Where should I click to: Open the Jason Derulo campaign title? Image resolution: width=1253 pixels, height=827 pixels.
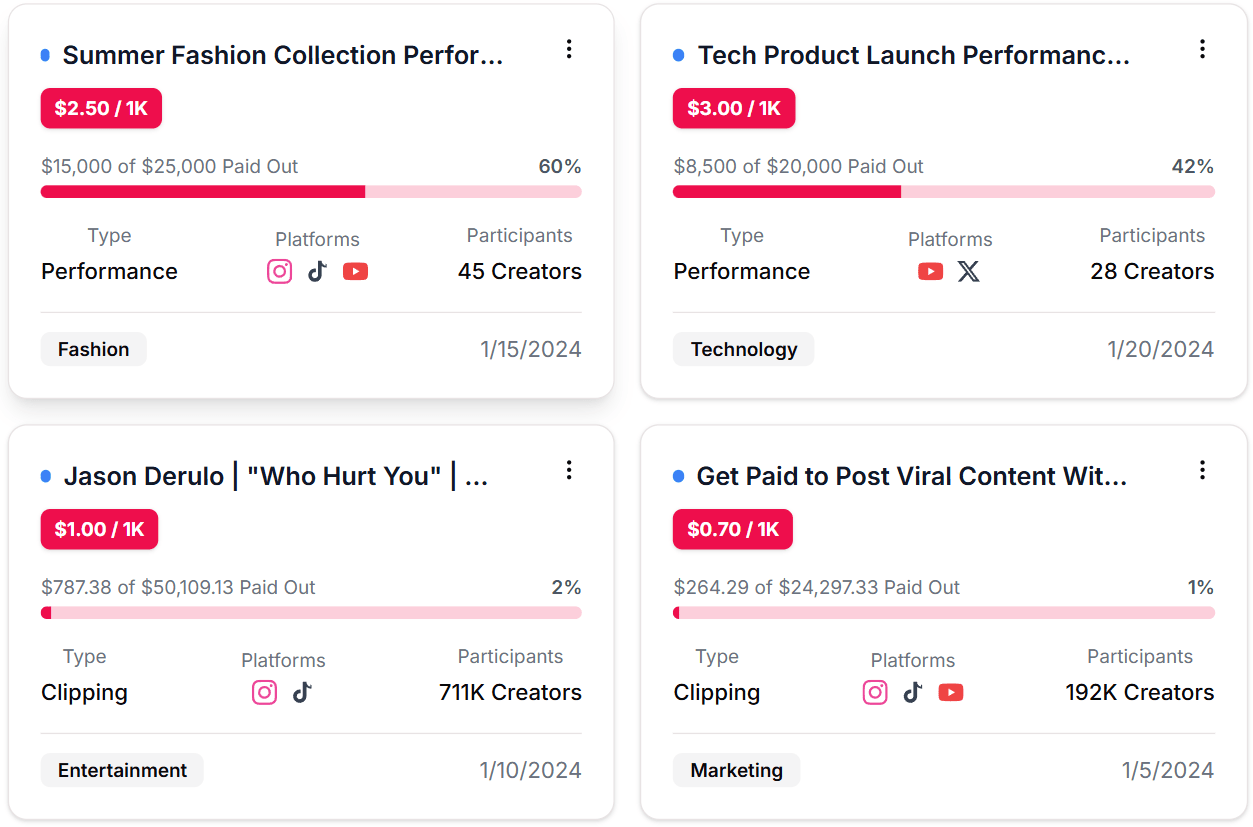tap(275, 476)
